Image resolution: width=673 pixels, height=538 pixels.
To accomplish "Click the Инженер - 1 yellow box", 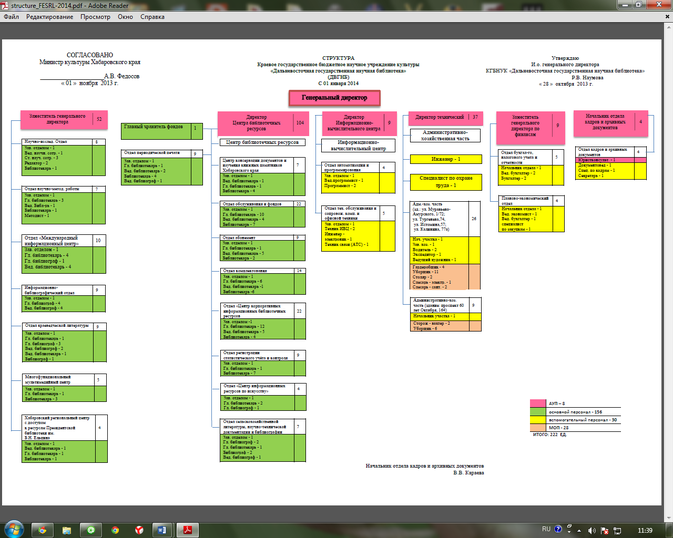I will [x=446, y=159].
